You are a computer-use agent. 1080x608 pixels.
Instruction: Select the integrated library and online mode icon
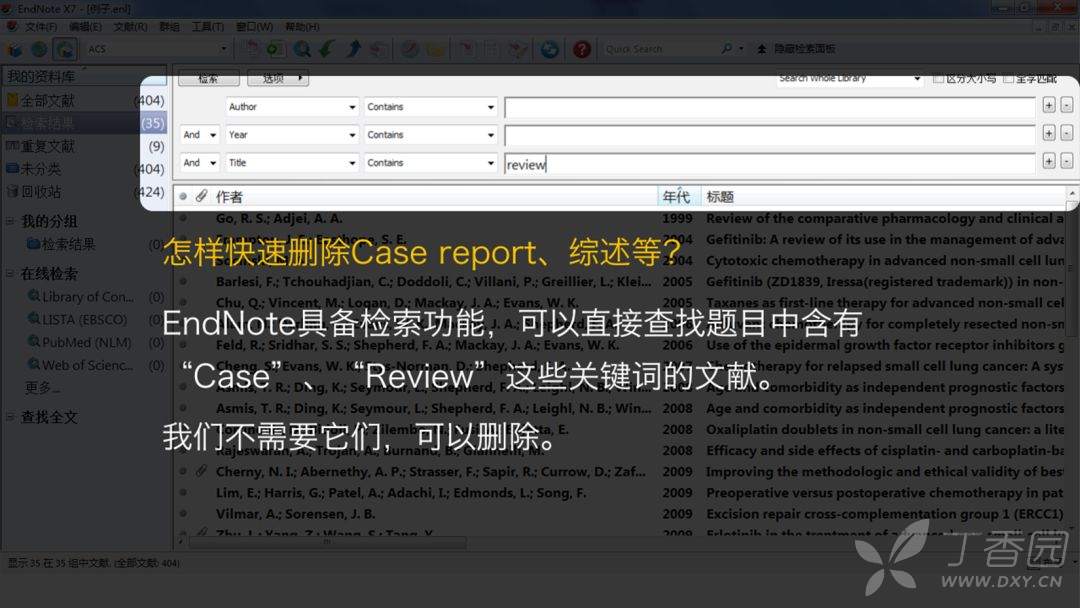pos(65,50)
